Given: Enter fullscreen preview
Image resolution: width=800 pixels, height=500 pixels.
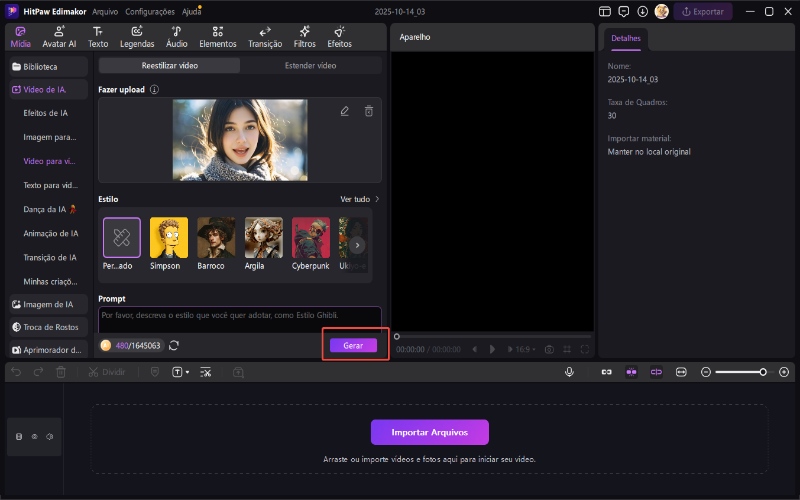Looking at the screenshot, I should (x=585, y=349).
